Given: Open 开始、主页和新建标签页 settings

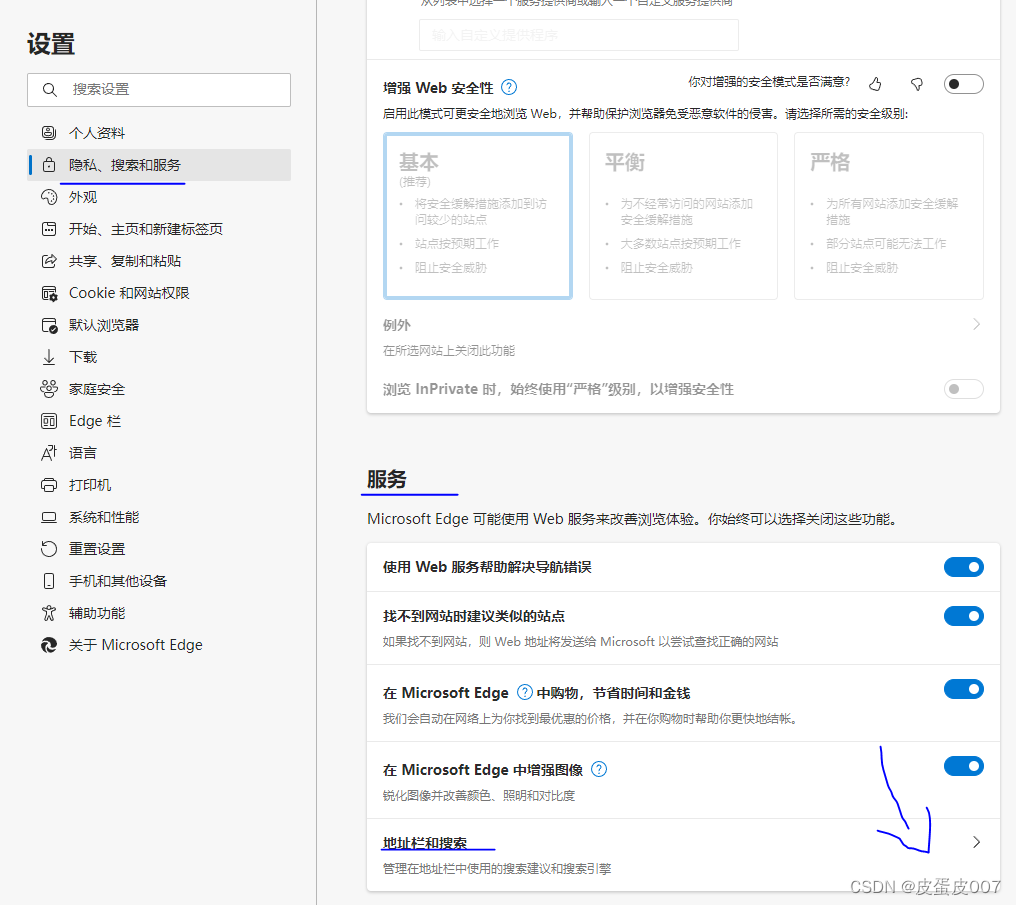Looking at the screenshot, I should tap(159, 229).
